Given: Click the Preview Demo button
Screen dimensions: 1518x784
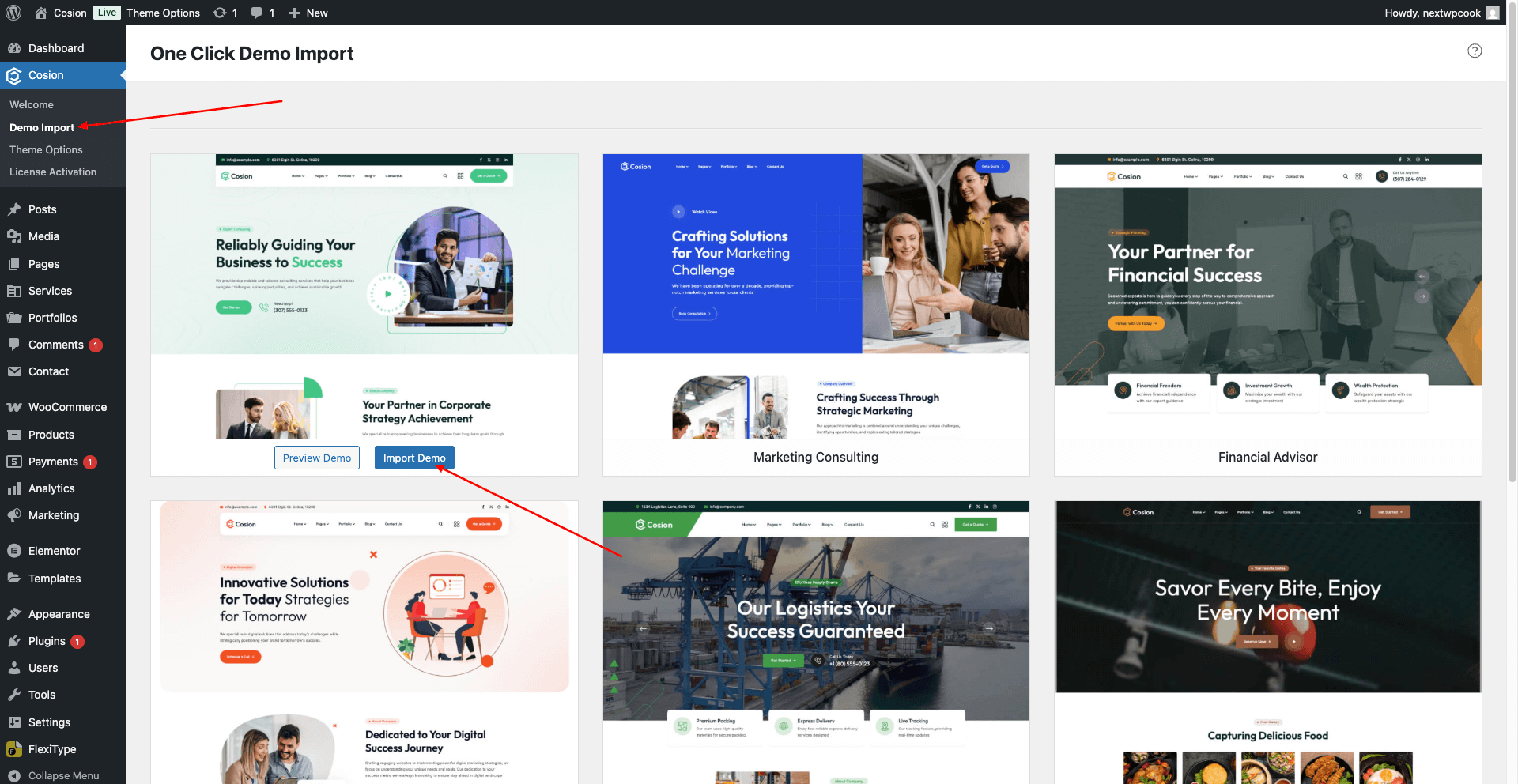Looking at the screenshot, I should click(317, 458).
